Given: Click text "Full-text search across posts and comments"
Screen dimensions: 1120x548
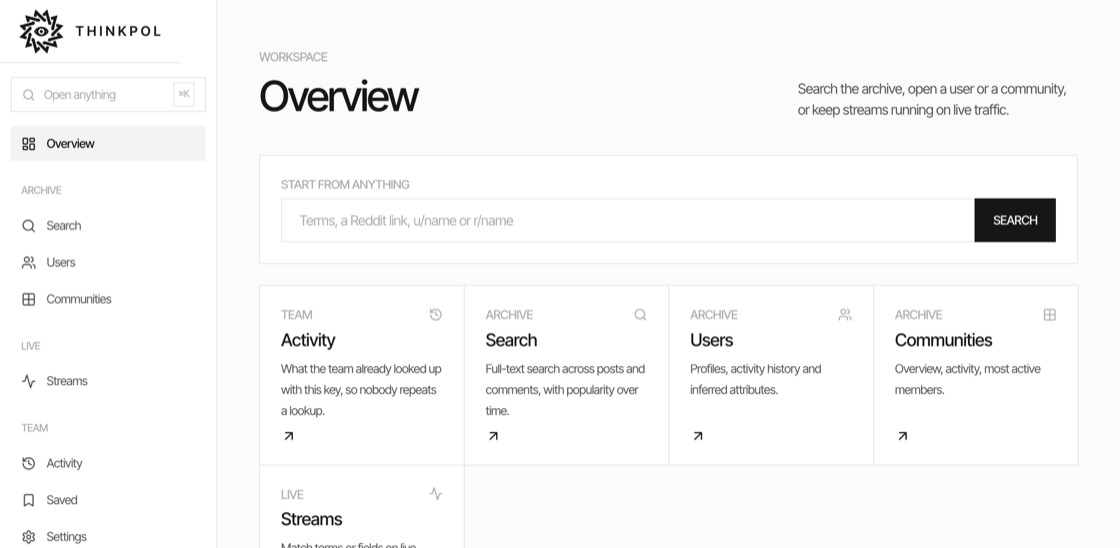Looking at the screenshot, I should [565, 379].
